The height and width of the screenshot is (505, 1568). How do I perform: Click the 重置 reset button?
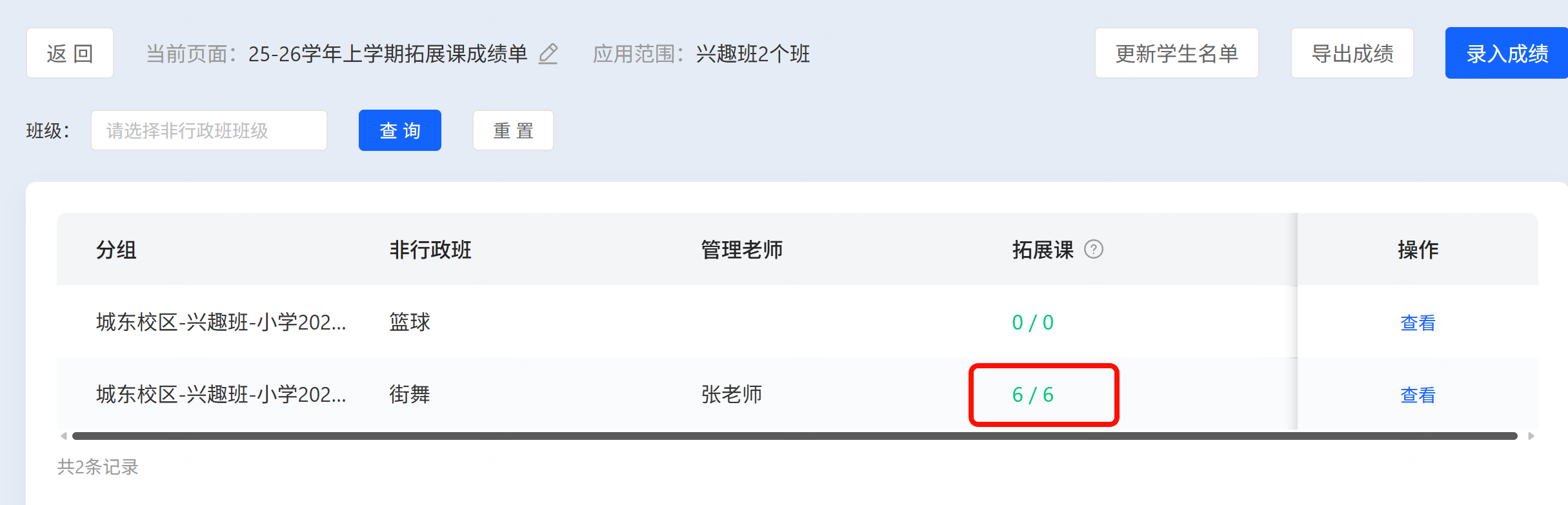[x=513, y=130]
